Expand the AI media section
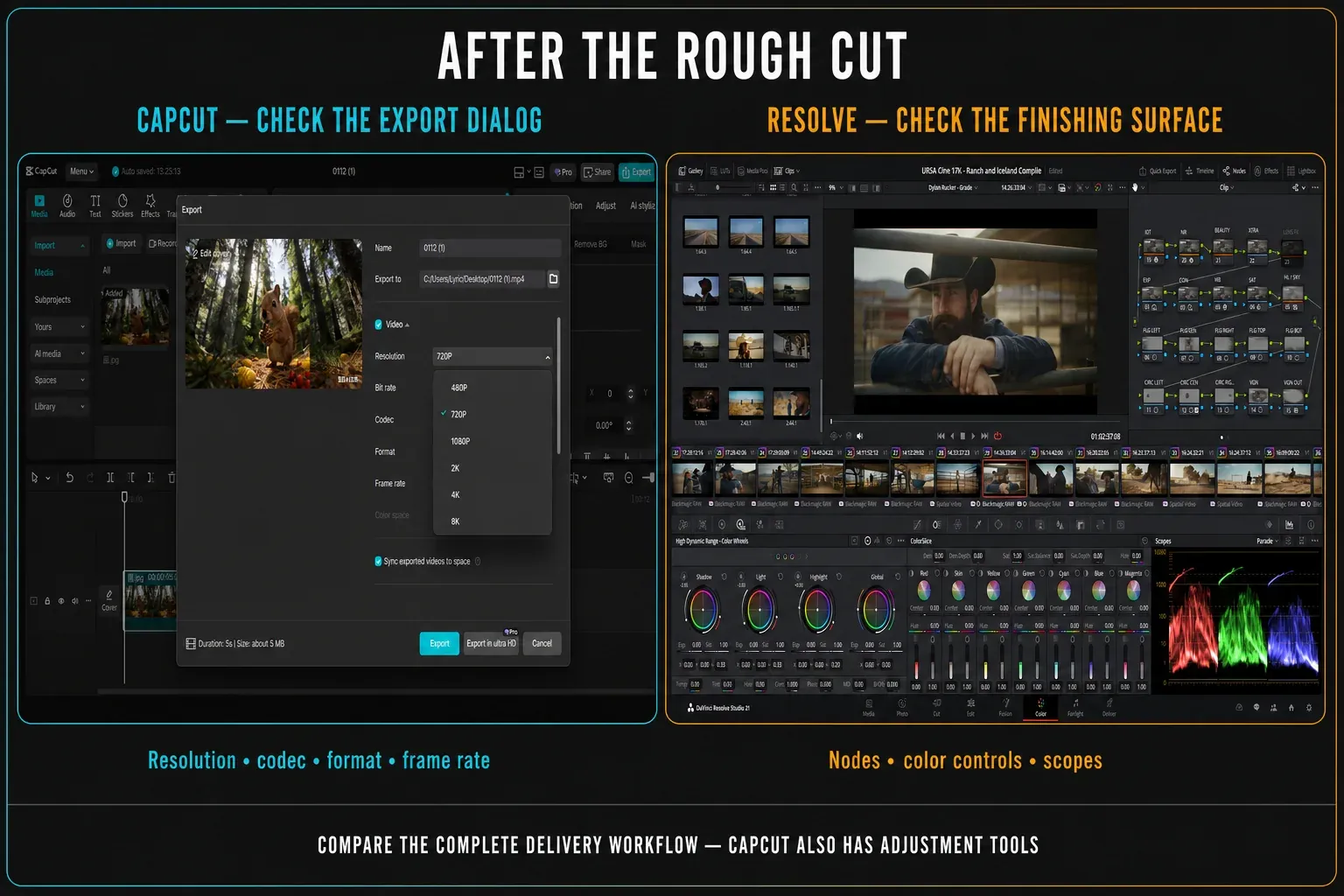 coord(59,353)
